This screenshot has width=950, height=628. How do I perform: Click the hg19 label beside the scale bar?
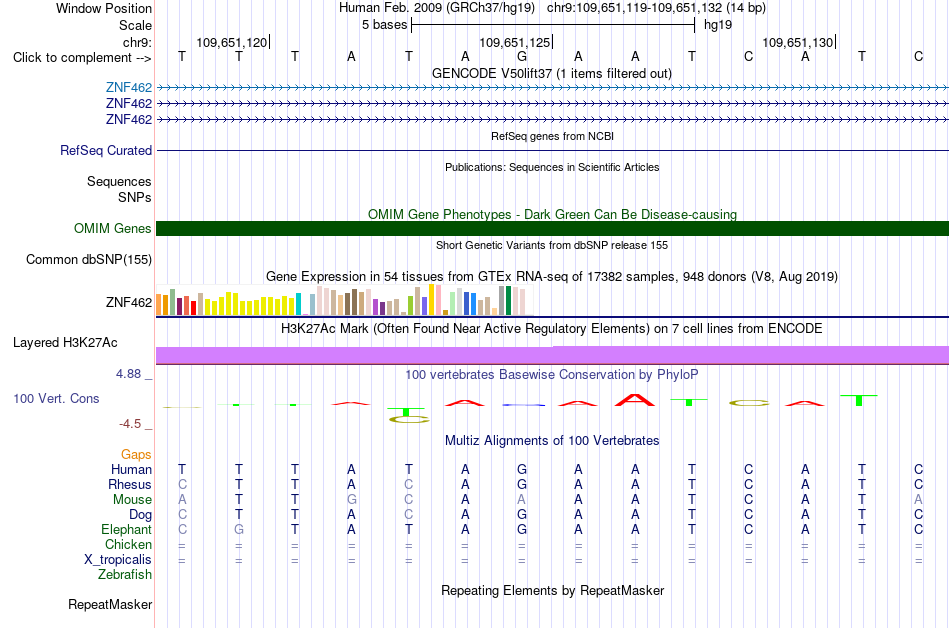[x=718, y=25]
